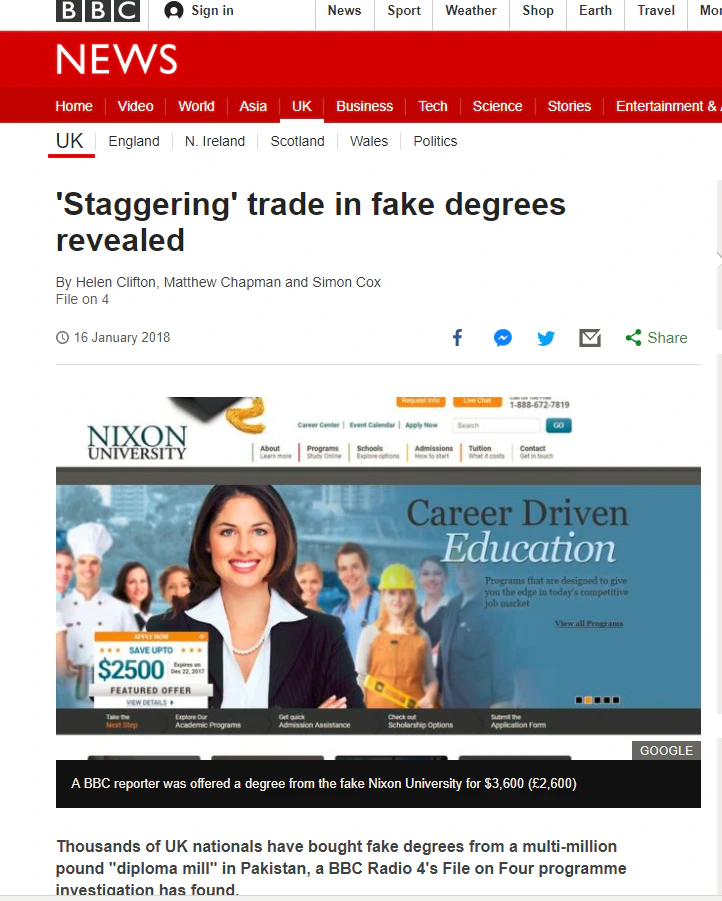The width and height of the screenshot is (722, 901).
Task: Click the File on 4 link
Action: point(82,299)
